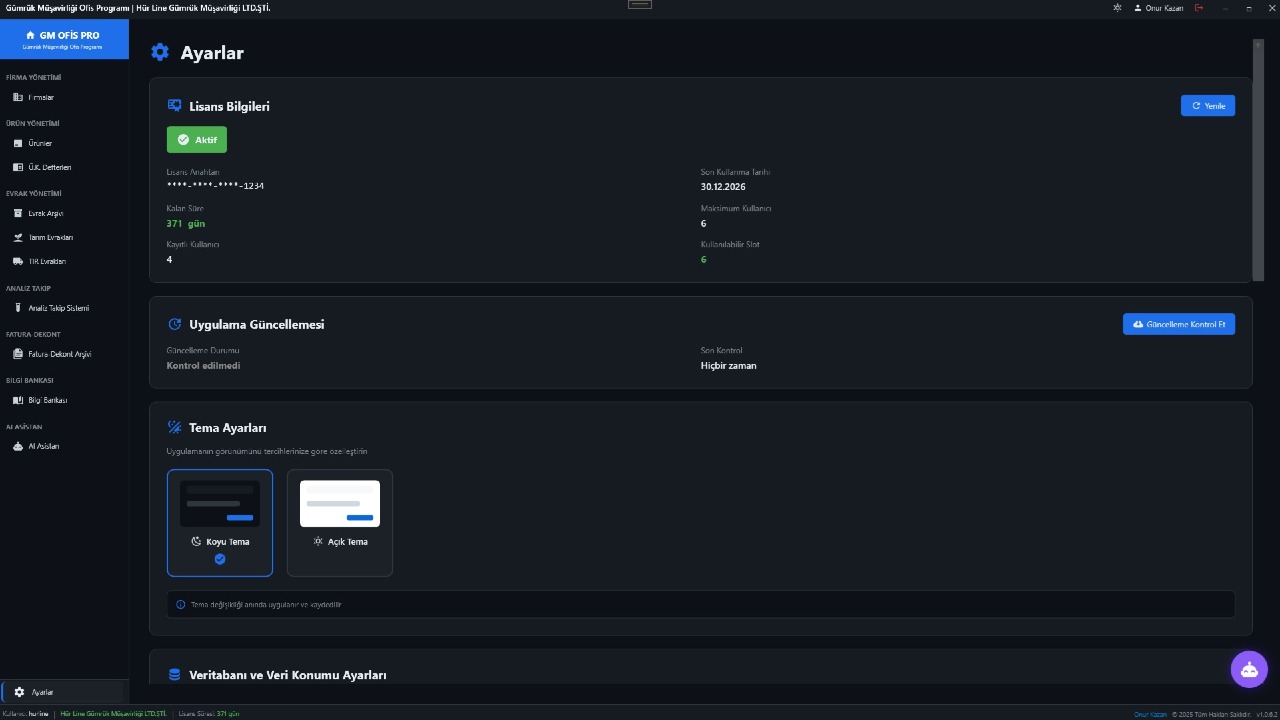Click the Onur Kazan user profile
The height and width of the screenshot is (720, 1280).
click(x=1159, y=8)
